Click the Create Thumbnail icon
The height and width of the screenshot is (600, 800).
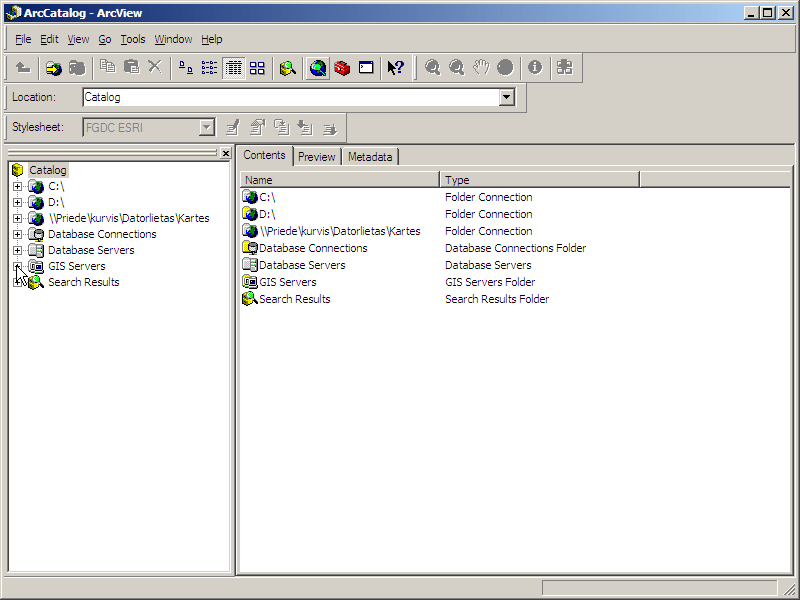click(x=565, y=67)
